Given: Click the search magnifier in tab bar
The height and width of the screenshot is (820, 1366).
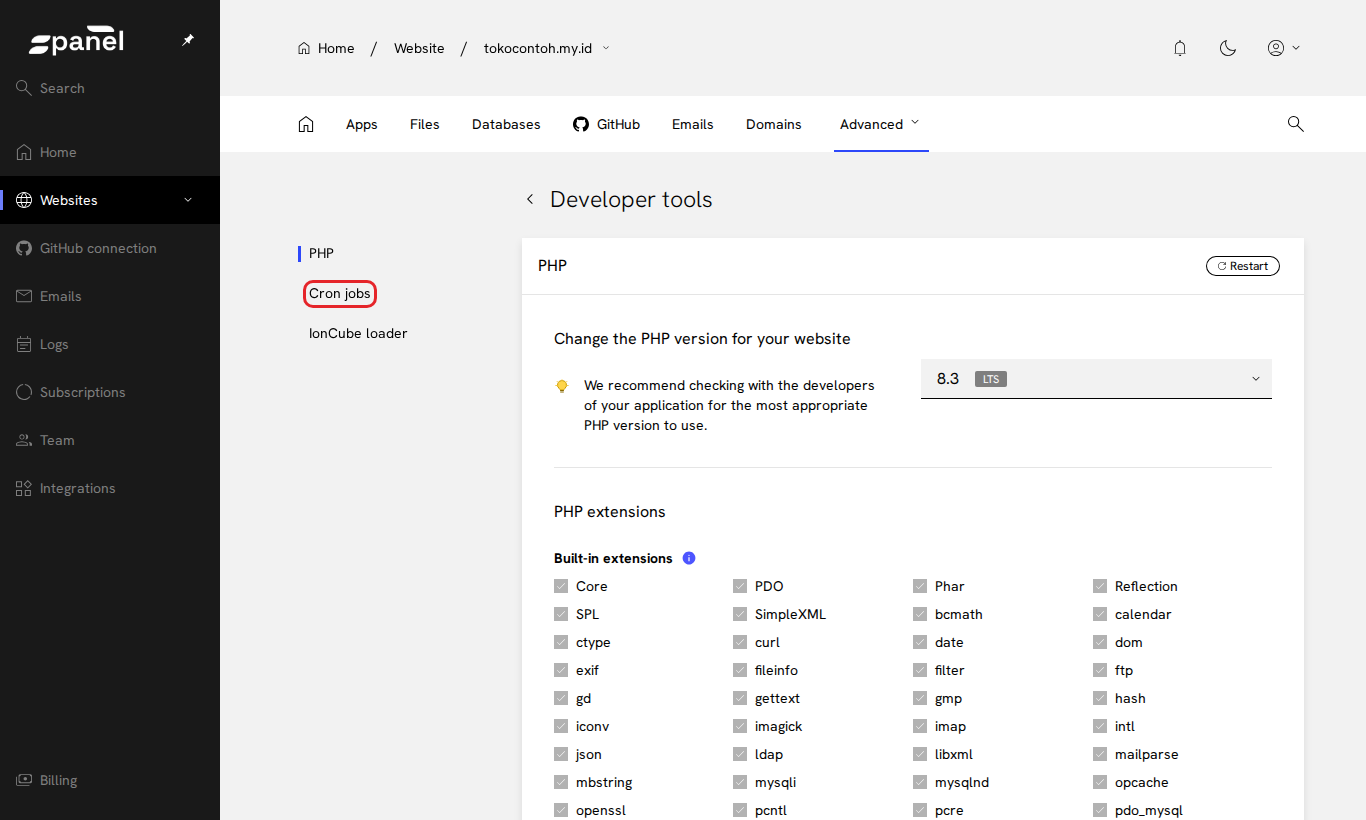Looking at the screenshot, I should coord(1295,124).
